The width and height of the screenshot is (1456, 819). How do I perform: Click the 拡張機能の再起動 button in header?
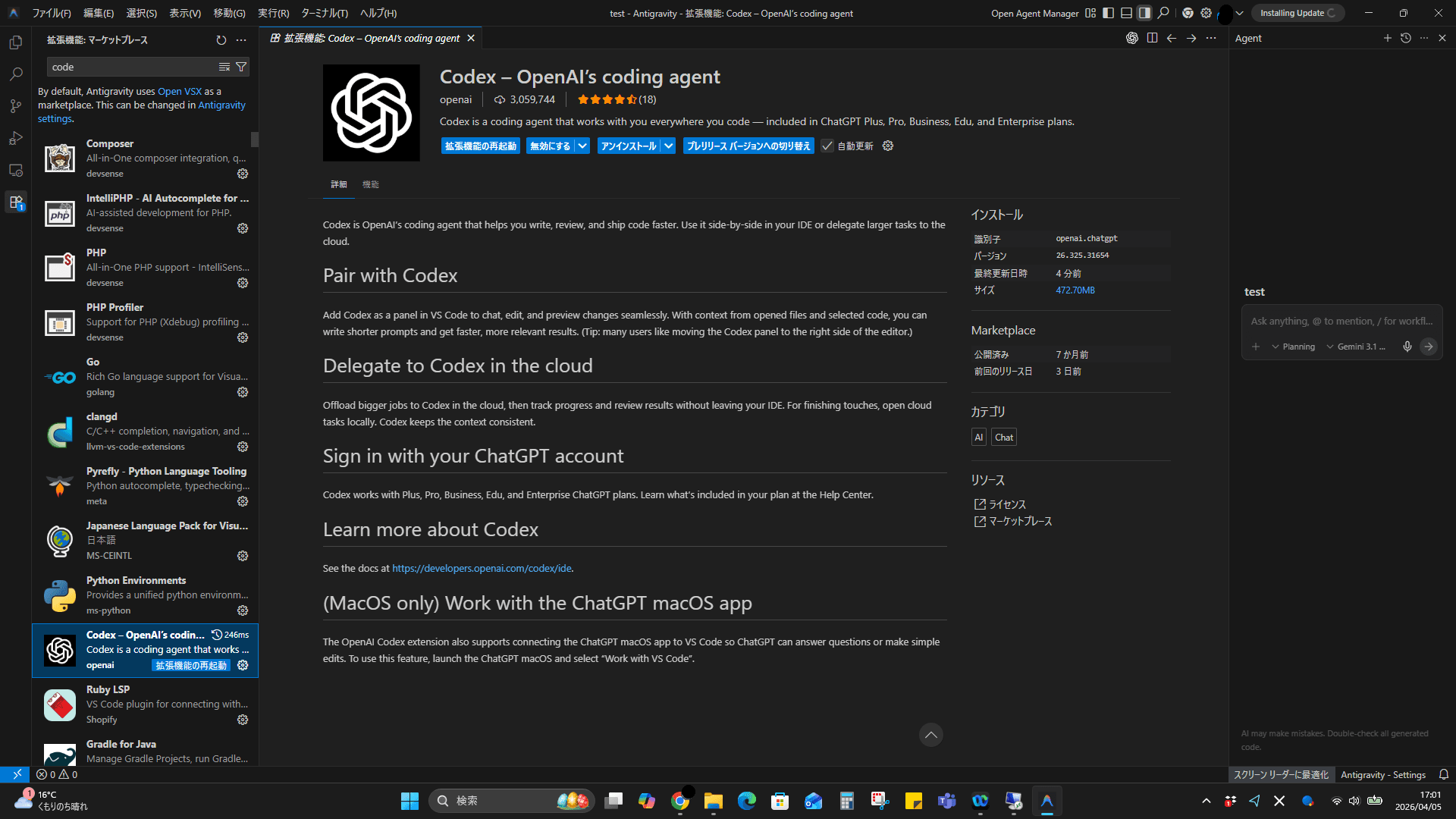[480, 146]
